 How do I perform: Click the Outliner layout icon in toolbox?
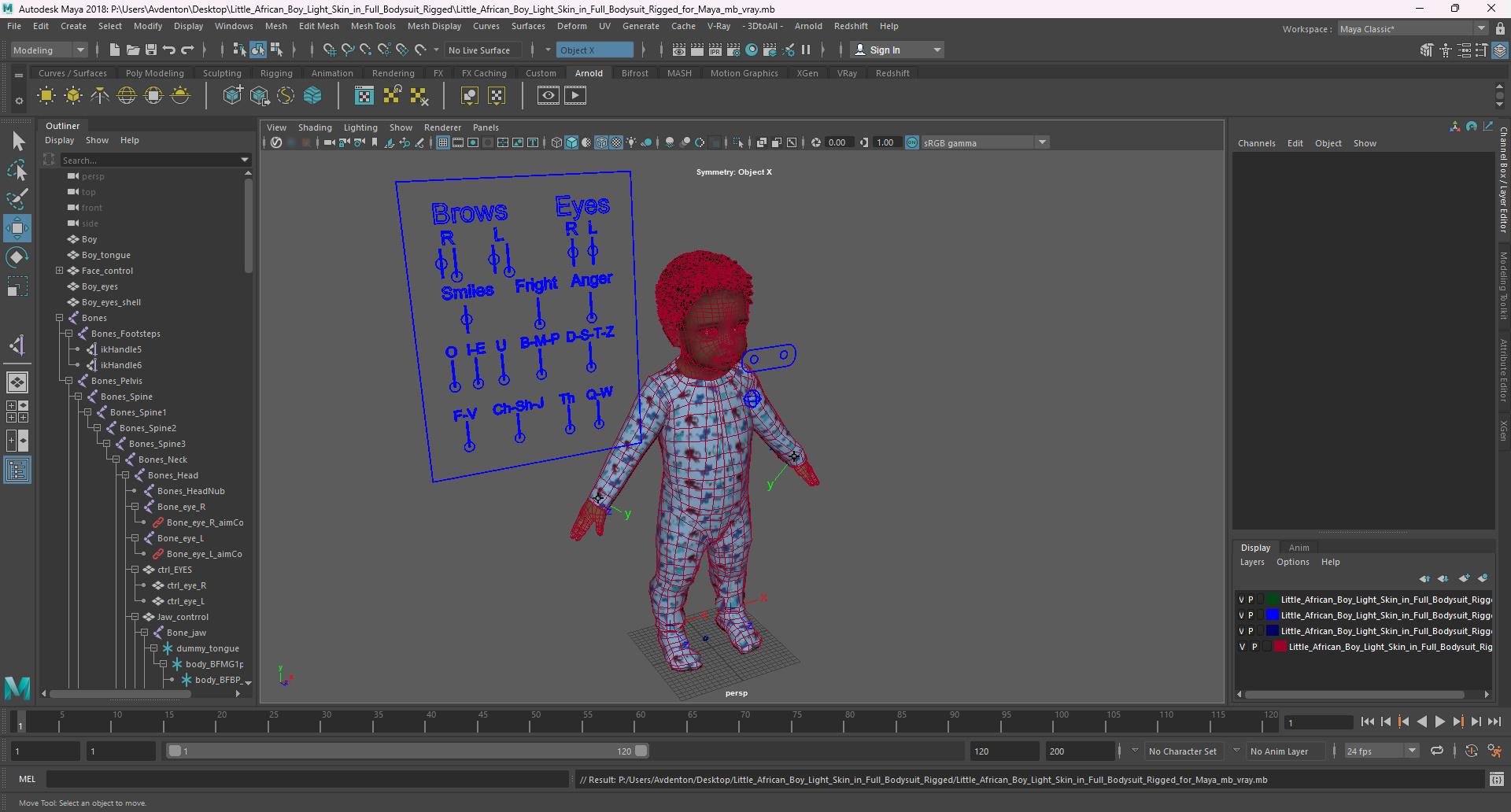(x=17, y=470)
